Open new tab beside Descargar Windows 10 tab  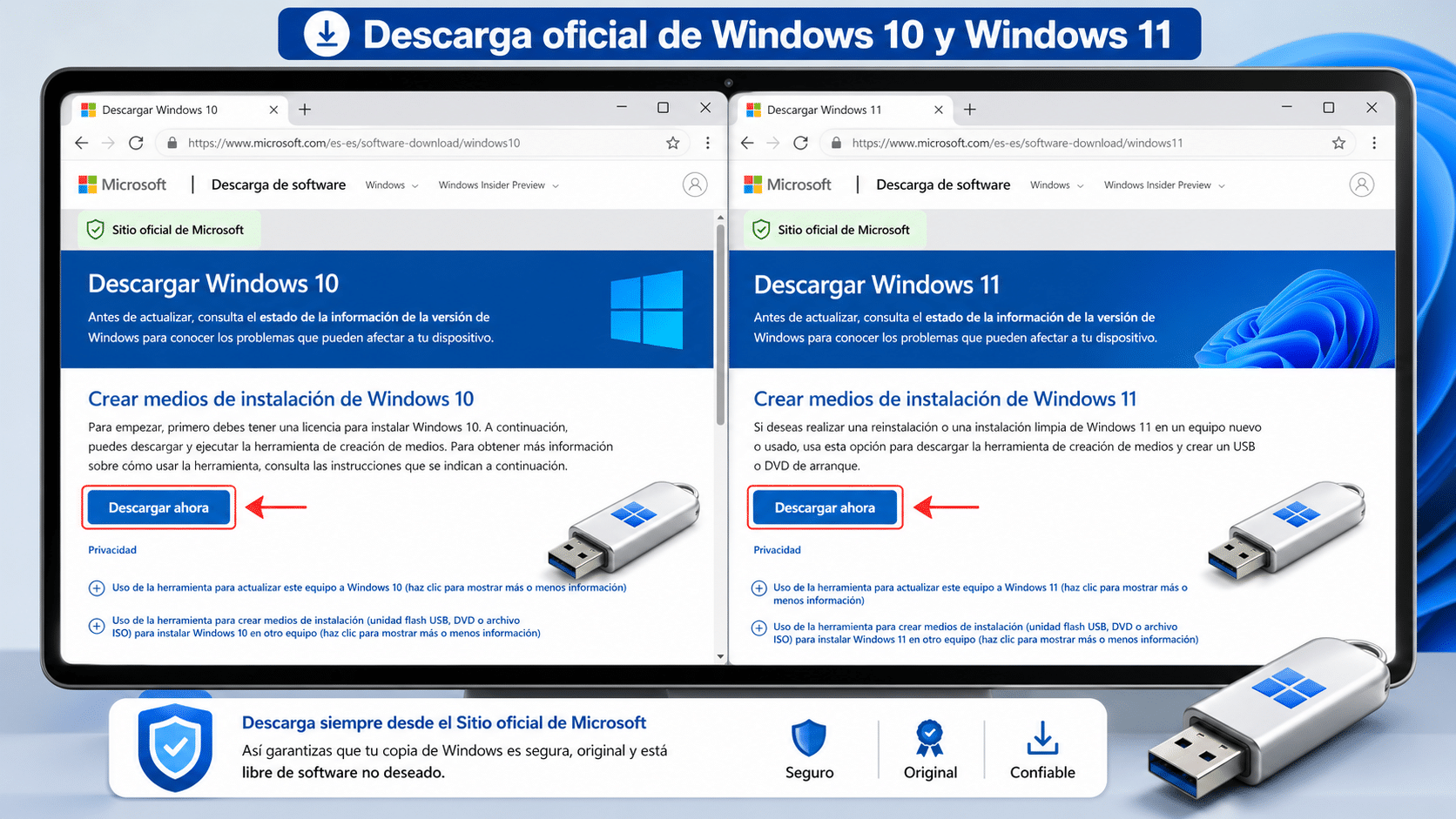click(305, 110)
